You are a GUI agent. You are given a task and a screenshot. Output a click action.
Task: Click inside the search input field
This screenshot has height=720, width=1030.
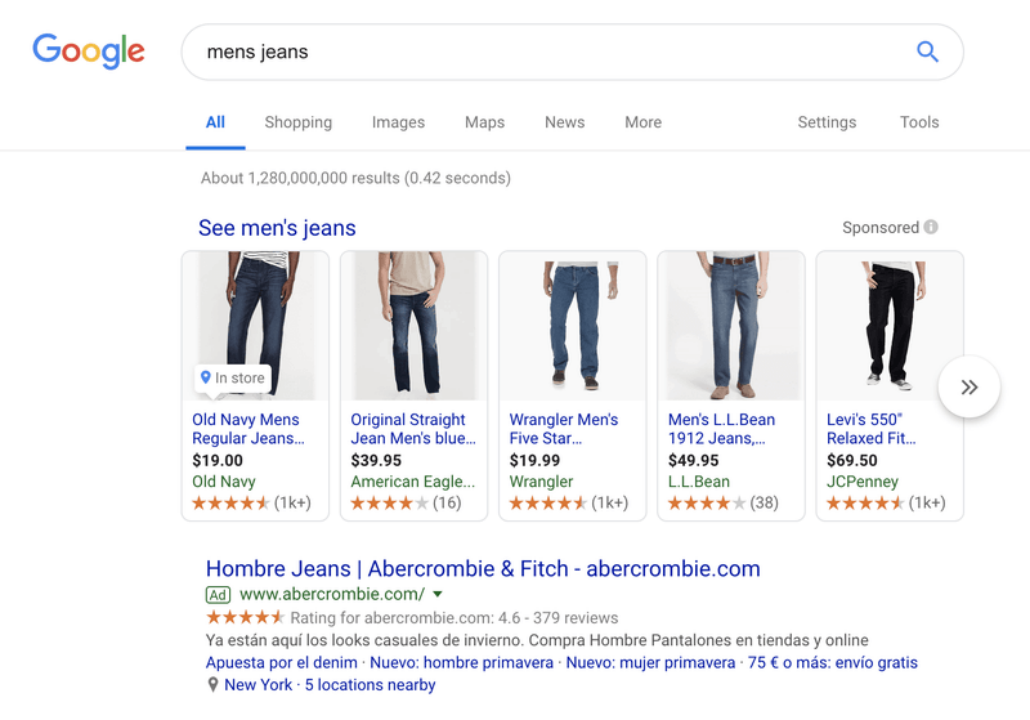[x=450, y=52]
